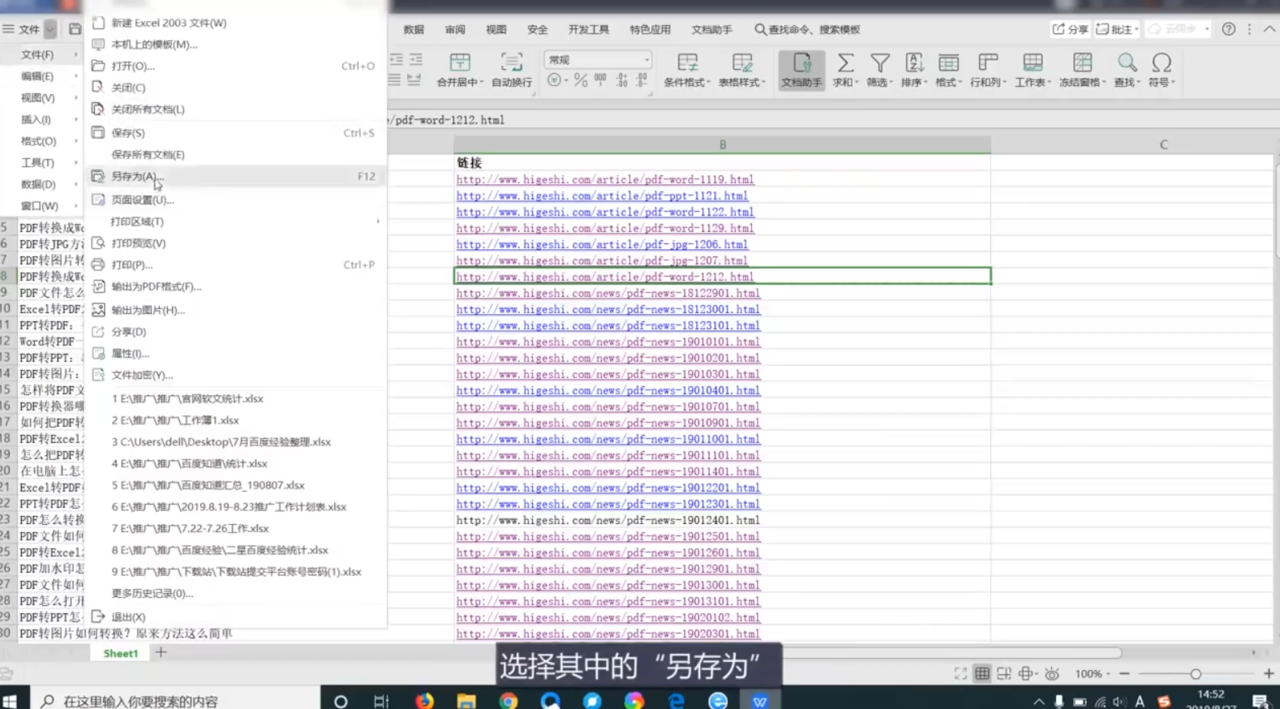Expand the 常规 number format dropdown
Viewport: 1280px width, 709px height.
[x=646, y=60]
